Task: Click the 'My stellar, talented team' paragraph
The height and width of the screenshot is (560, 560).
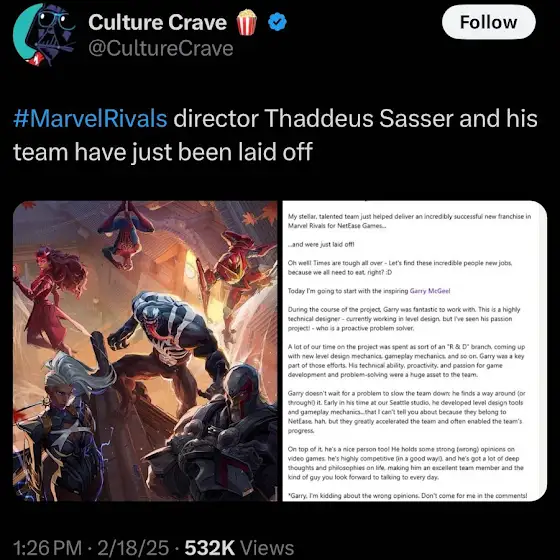Action: pos(409,221)
